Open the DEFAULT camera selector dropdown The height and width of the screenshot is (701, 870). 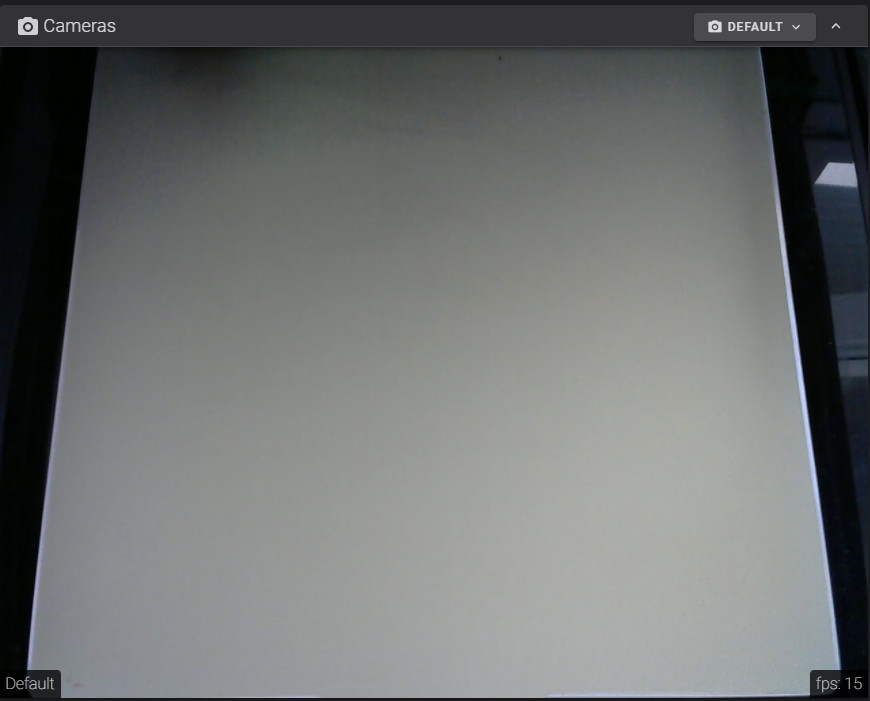[x=755, y=27]
